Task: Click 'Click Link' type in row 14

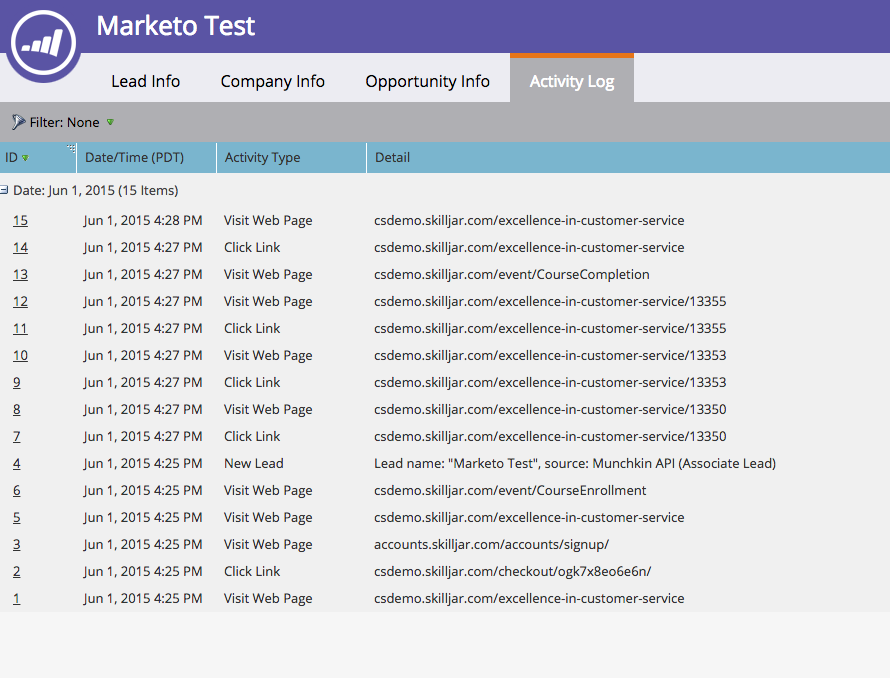Action: [x=252, y=248]
